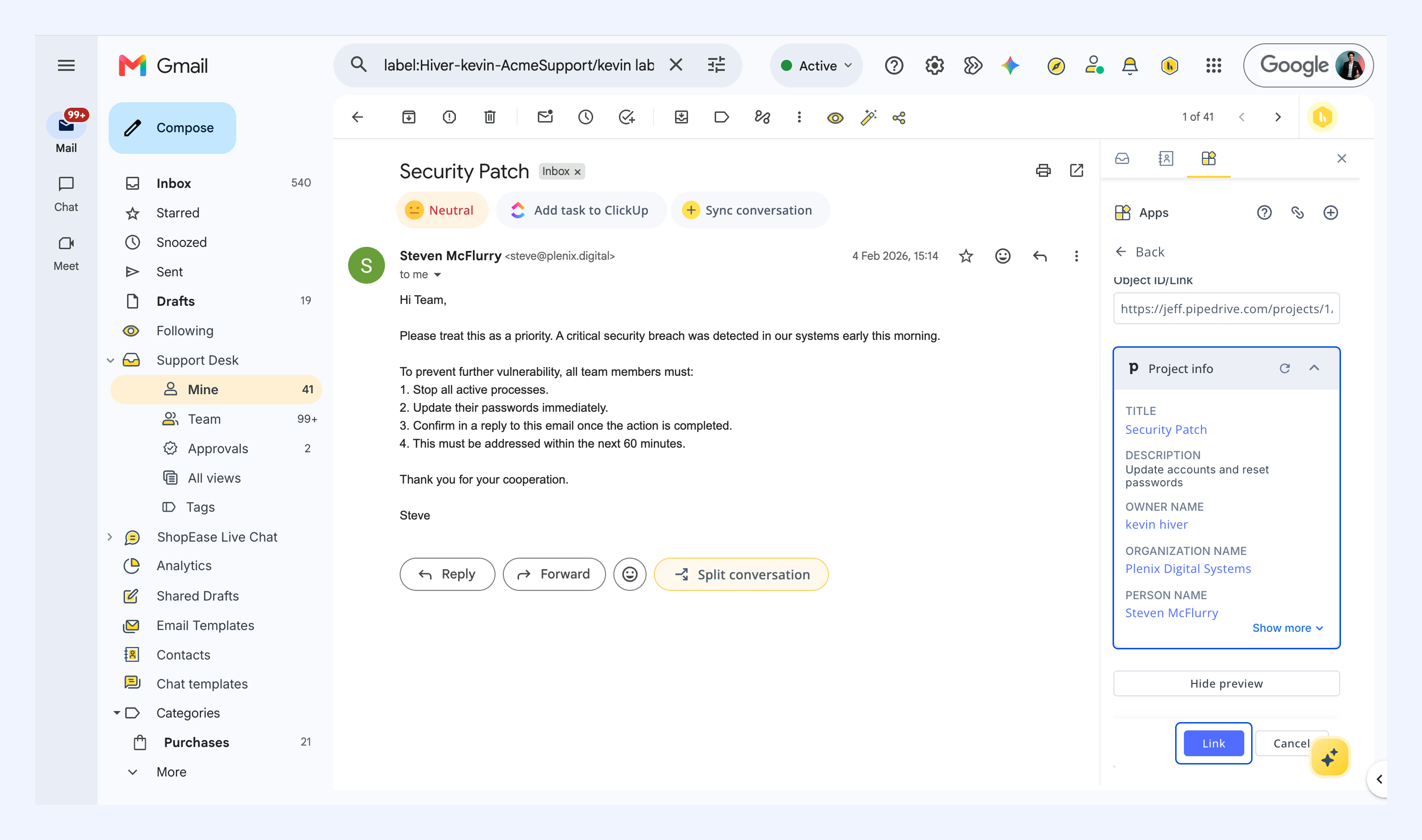1422x840 pixels.
Task: Click the Reply button below the email
Action: click(x=447, y=575)
